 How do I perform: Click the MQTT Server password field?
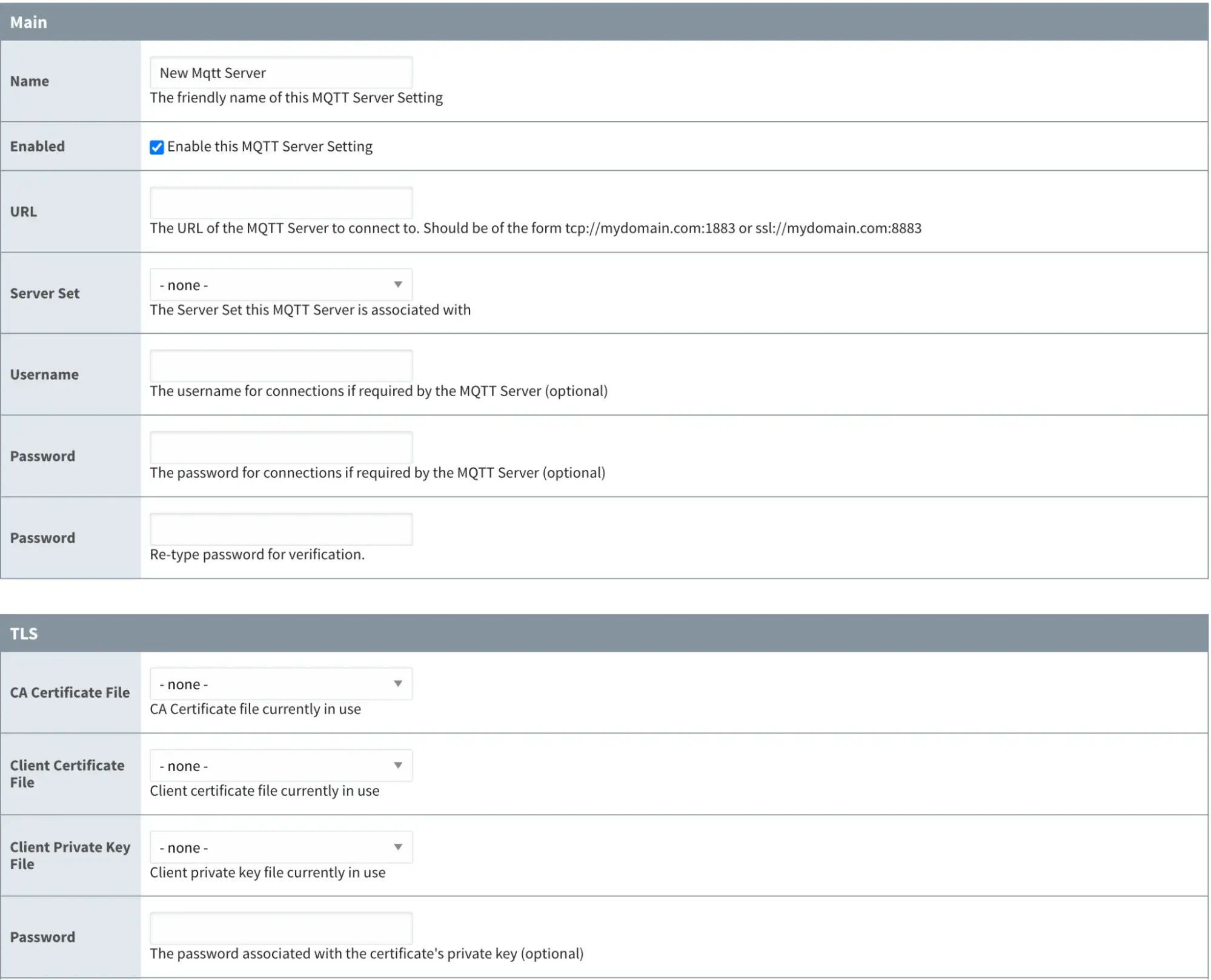pos(281,448)
